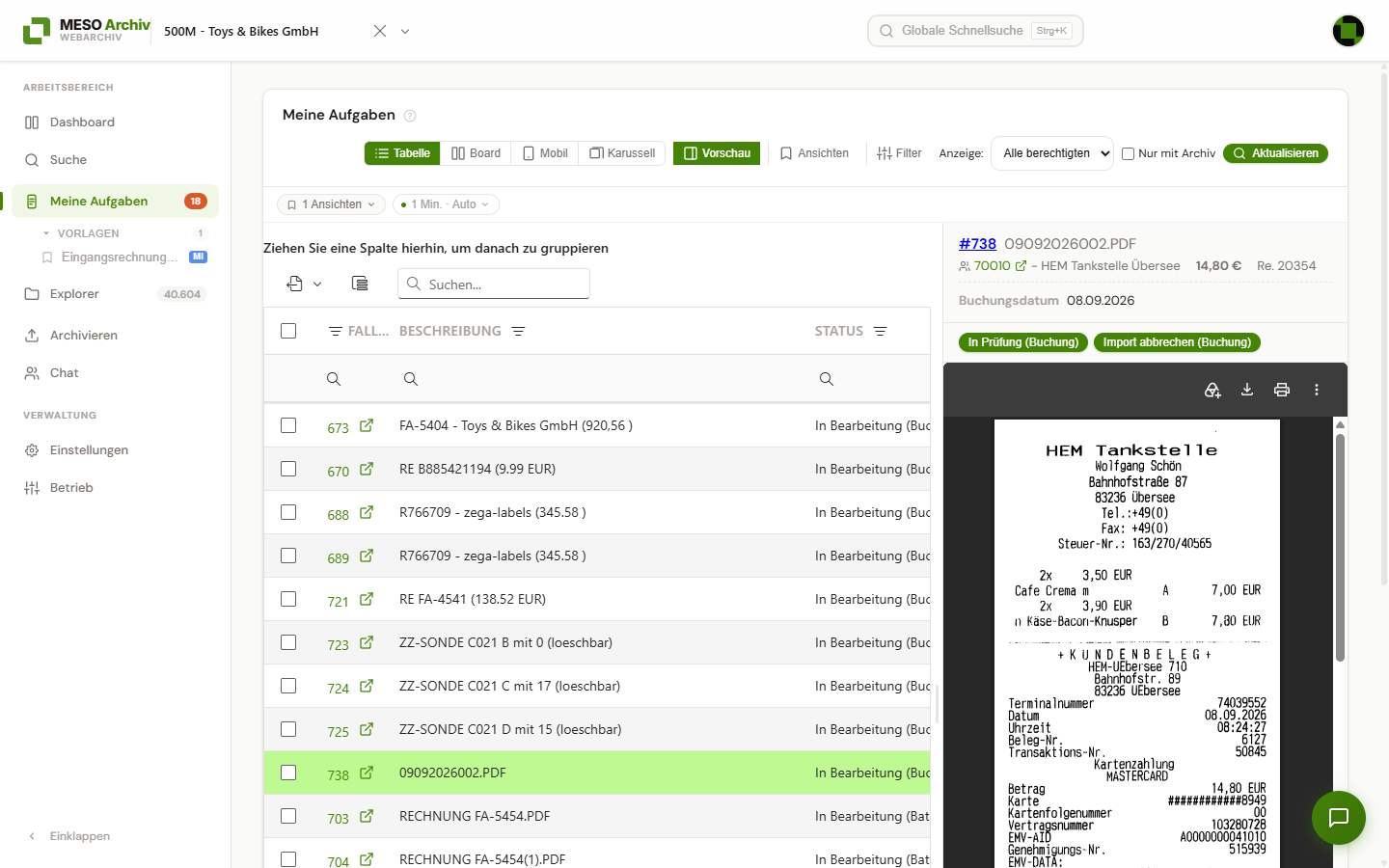Viewport: 1389px width, 868px height.
Task: Enable the Nur mit Archiv checkbox
Action: (x=1128, y=153)
